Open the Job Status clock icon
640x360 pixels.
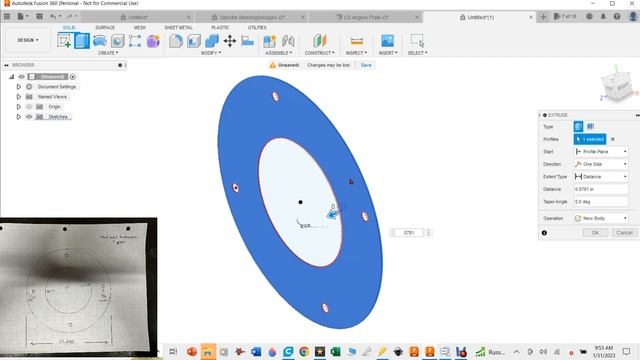(x=589, y=16)
